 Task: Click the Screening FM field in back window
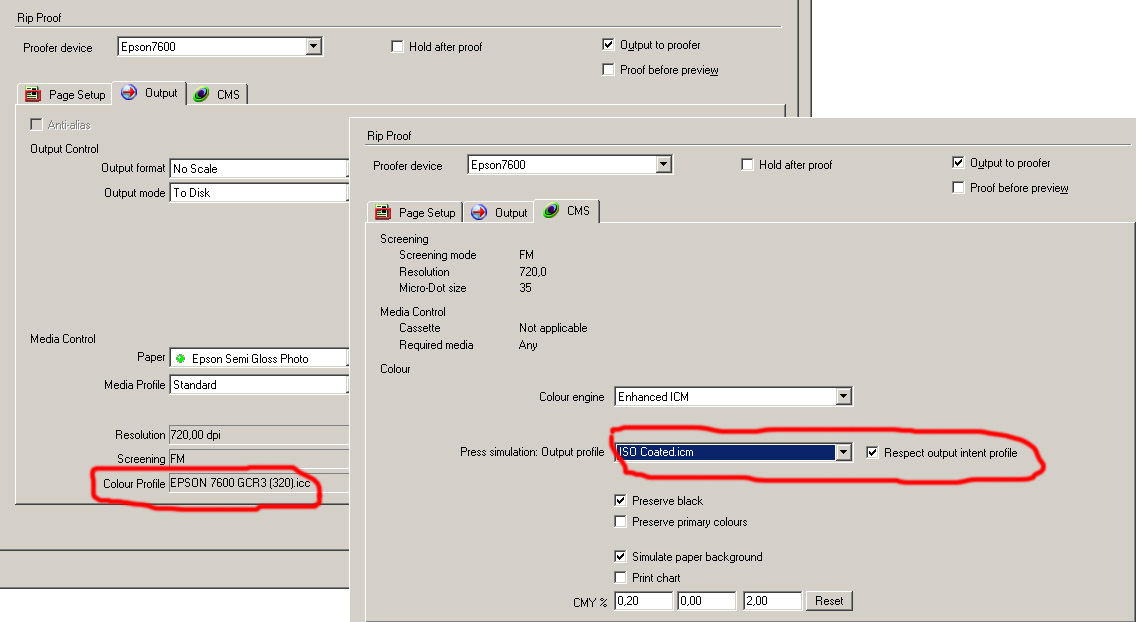tap(259, 459)
